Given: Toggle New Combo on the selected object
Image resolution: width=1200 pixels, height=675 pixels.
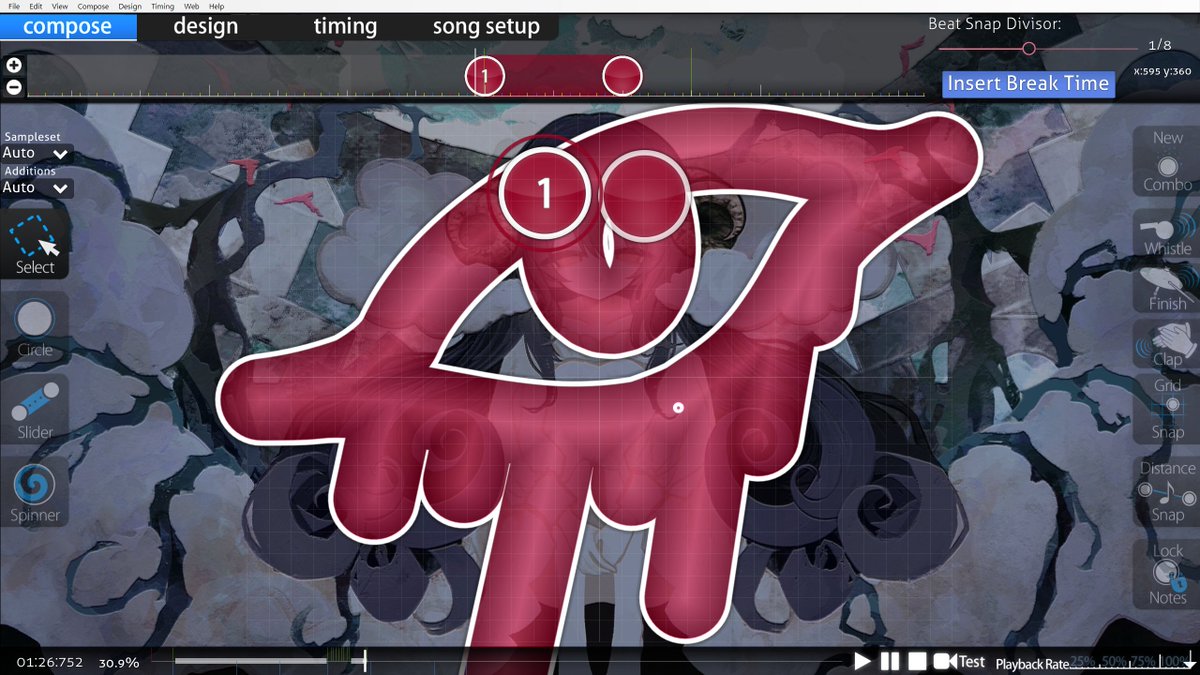Looking at the screenshot, I should pyautogui.click(x=1167, y=161).
